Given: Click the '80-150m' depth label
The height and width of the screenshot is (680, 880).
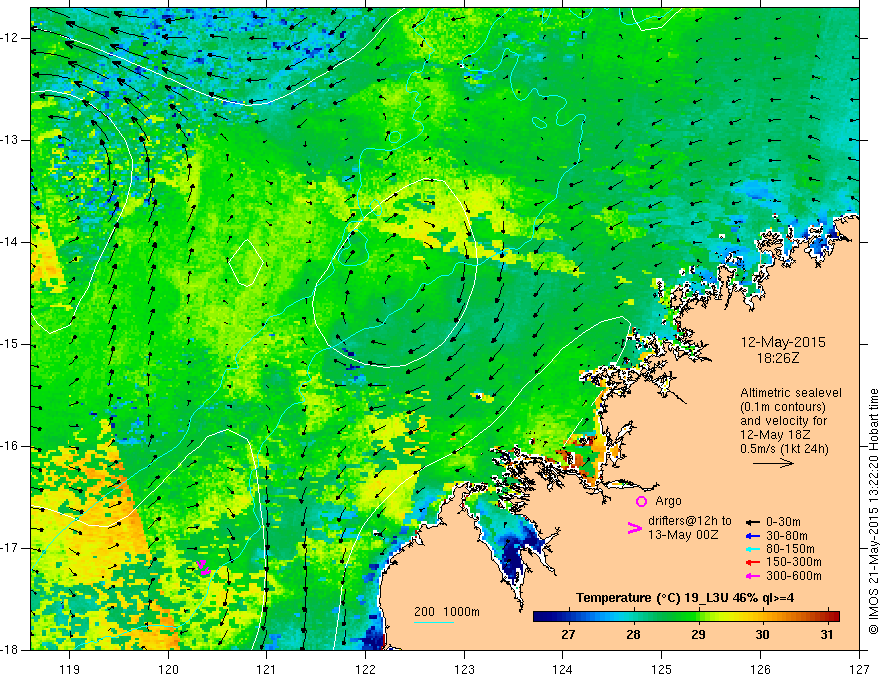Looking at the screenshot, I should click(790, 549).
